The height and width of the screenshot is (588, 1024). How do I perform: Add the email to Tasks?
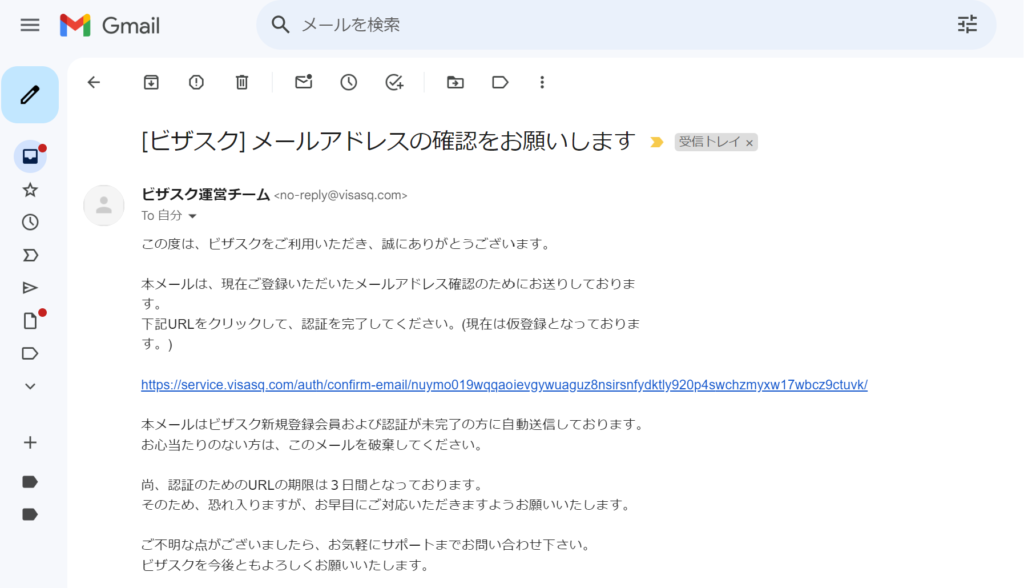coord(394,82)
